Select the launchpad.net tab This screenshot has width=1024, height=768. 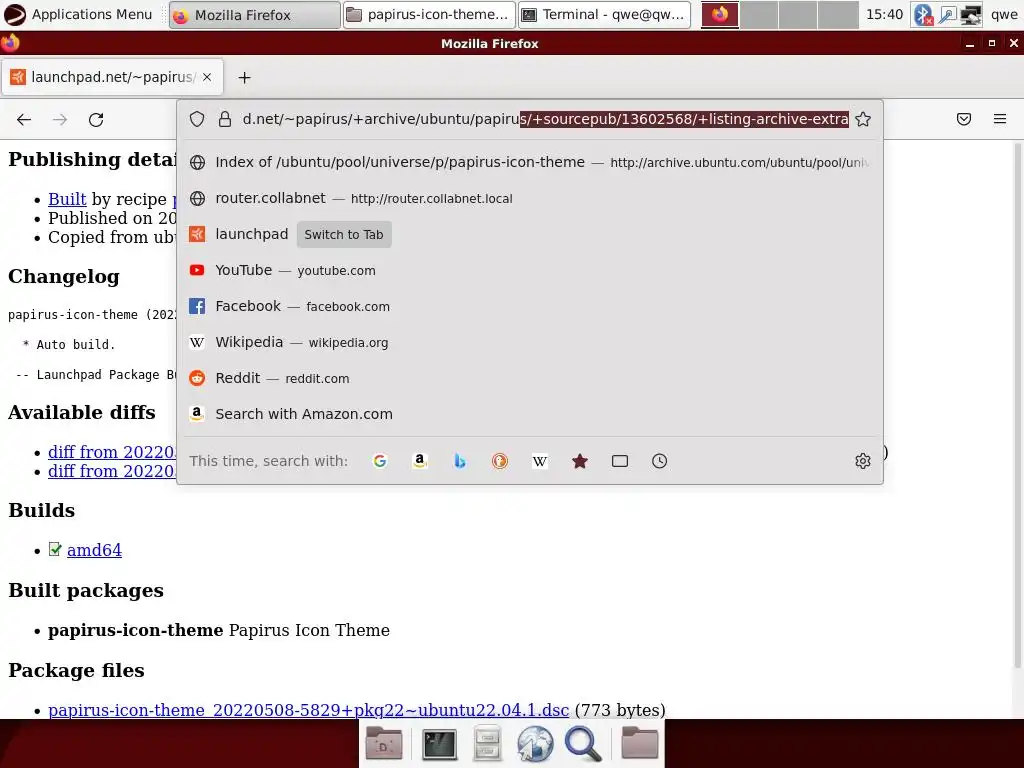[x=112, y=77]
